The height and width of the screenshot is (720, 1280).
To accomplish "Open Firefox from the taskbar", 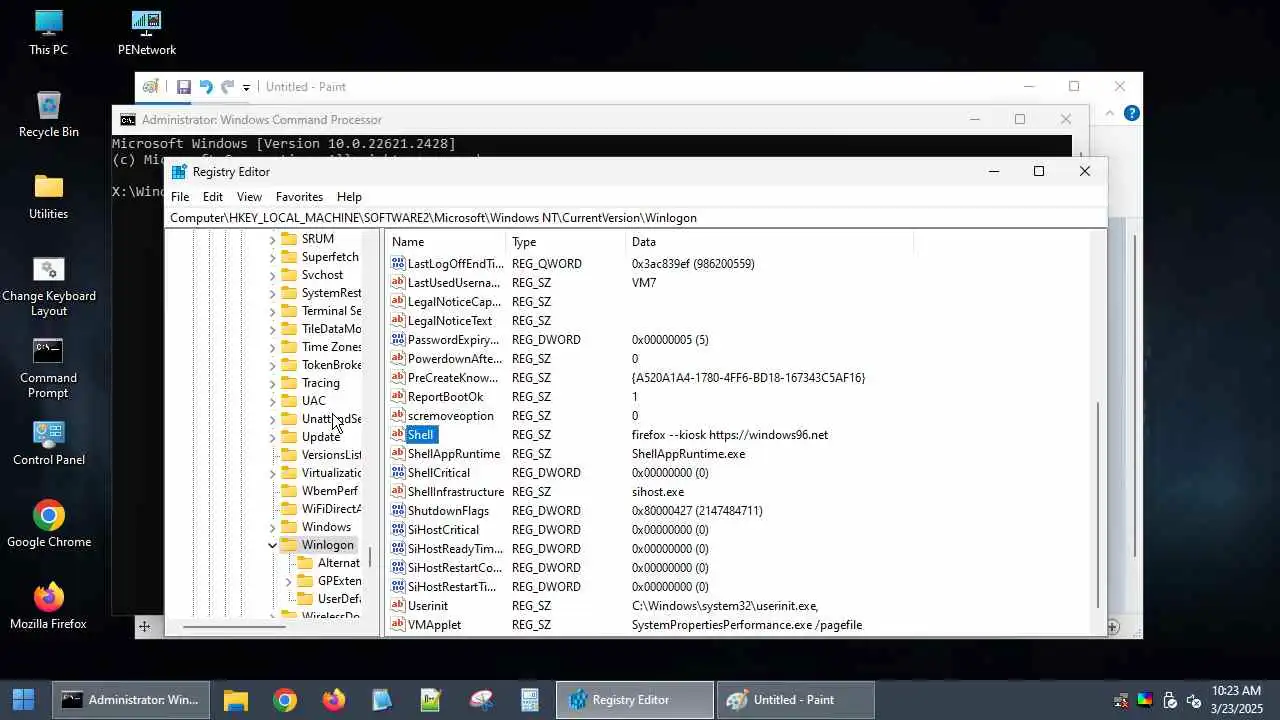I will point(334,700).
